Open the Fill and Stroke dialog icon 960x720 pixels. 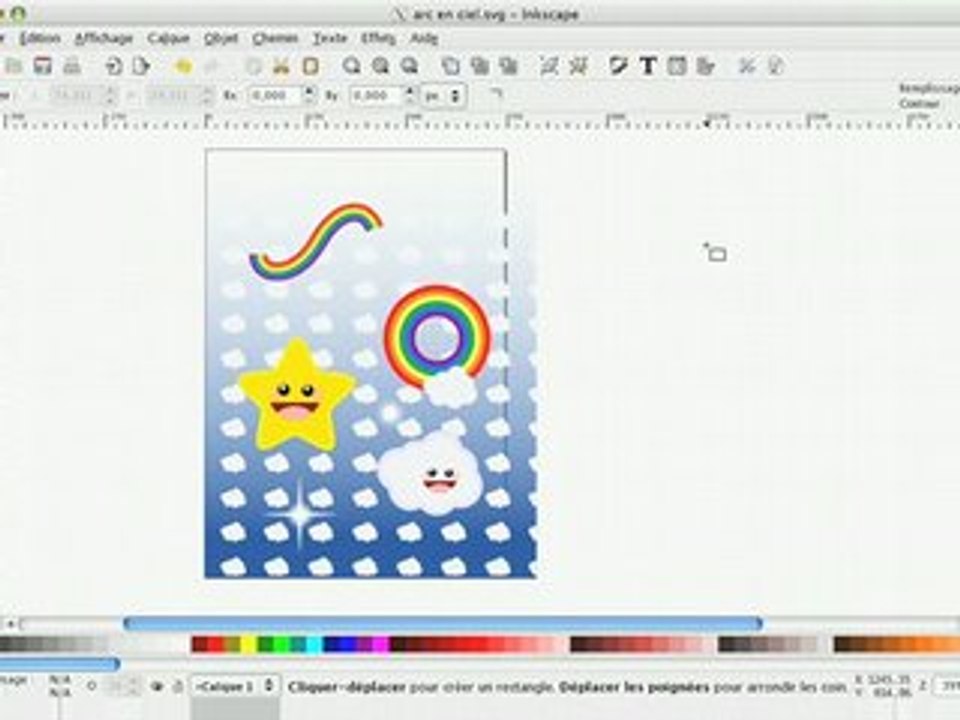click(x=619, y=66)
